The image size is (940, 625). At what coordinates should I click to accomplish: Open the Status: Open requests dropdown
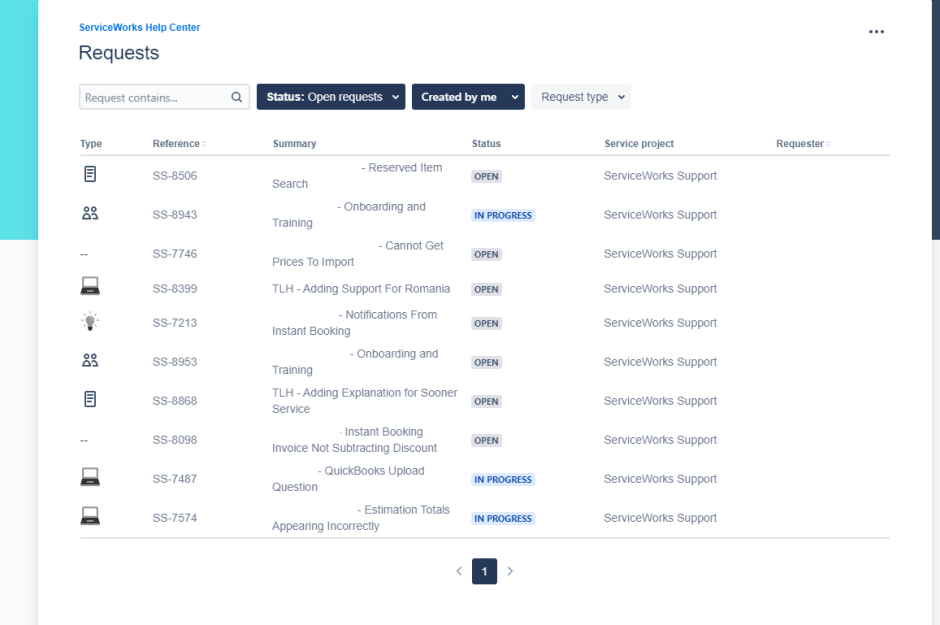(x=331, y=97)
